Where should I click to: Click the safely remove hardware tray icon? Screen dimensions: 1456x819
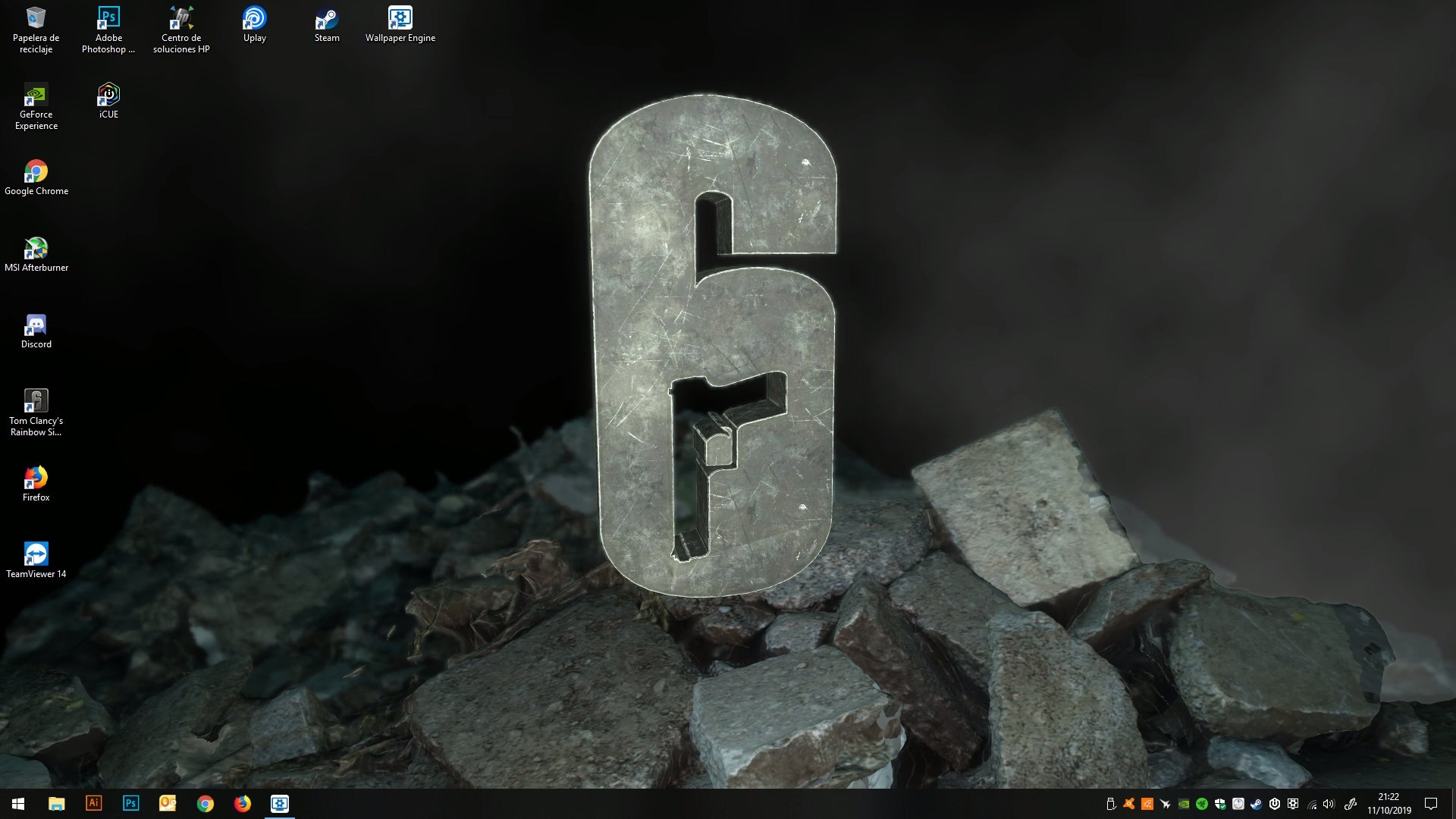point(1111,804)
